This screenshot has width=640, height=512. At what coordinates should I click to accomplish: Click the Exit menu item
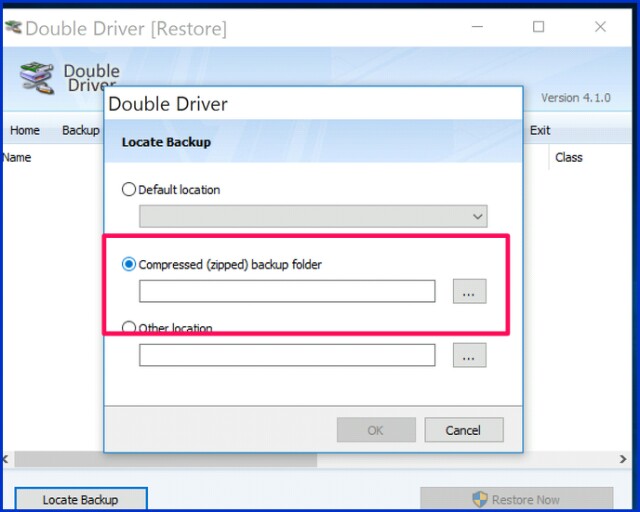(x=540, y=130)
